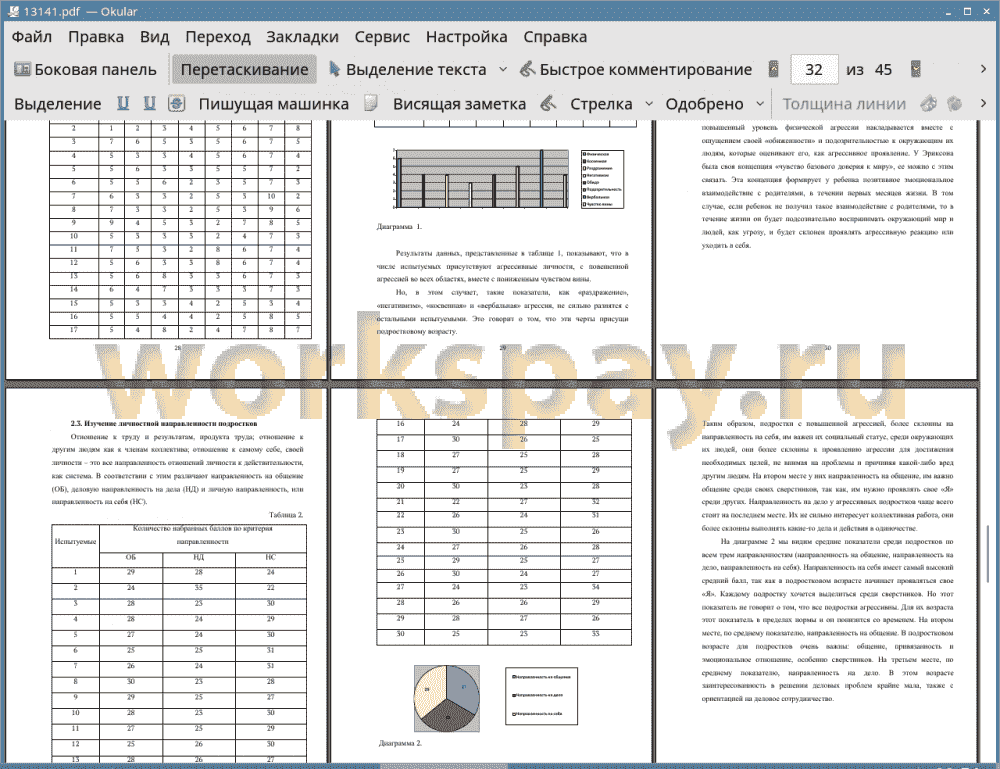Minimize the Okular window
The height and width of the screenshot is (769, 1000).
949,11
